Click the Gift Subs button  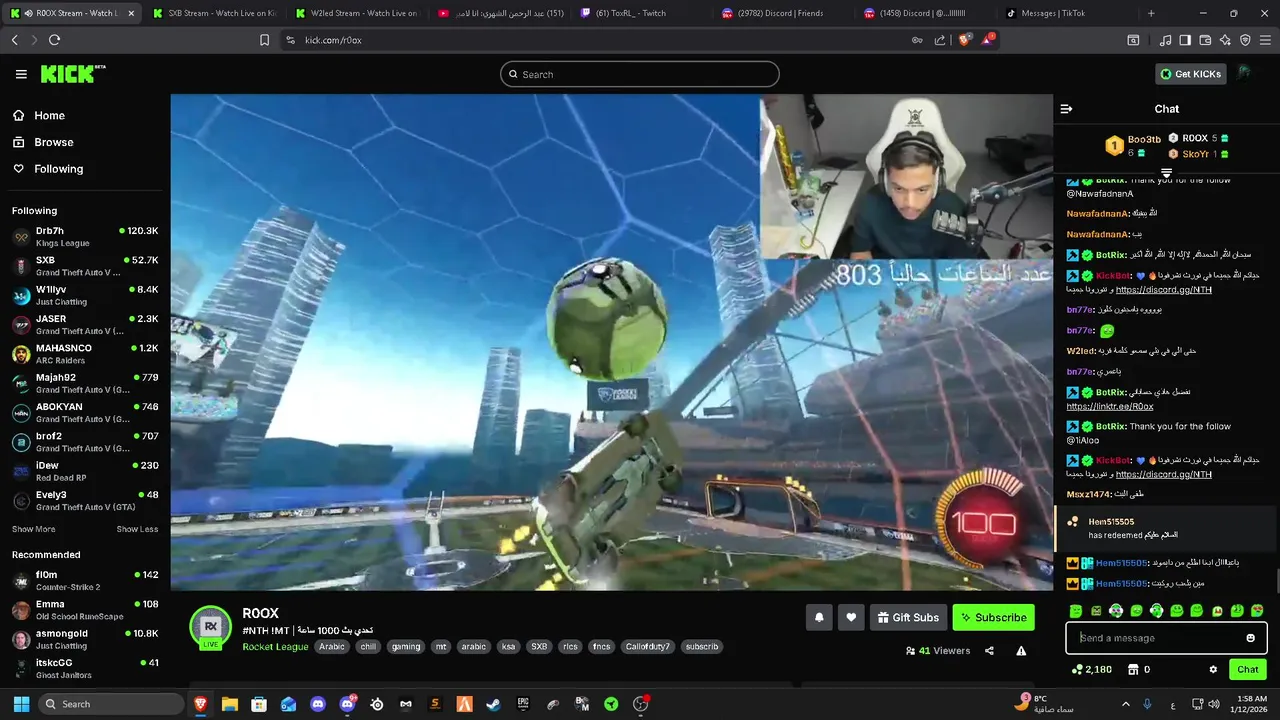click(908, 618)
